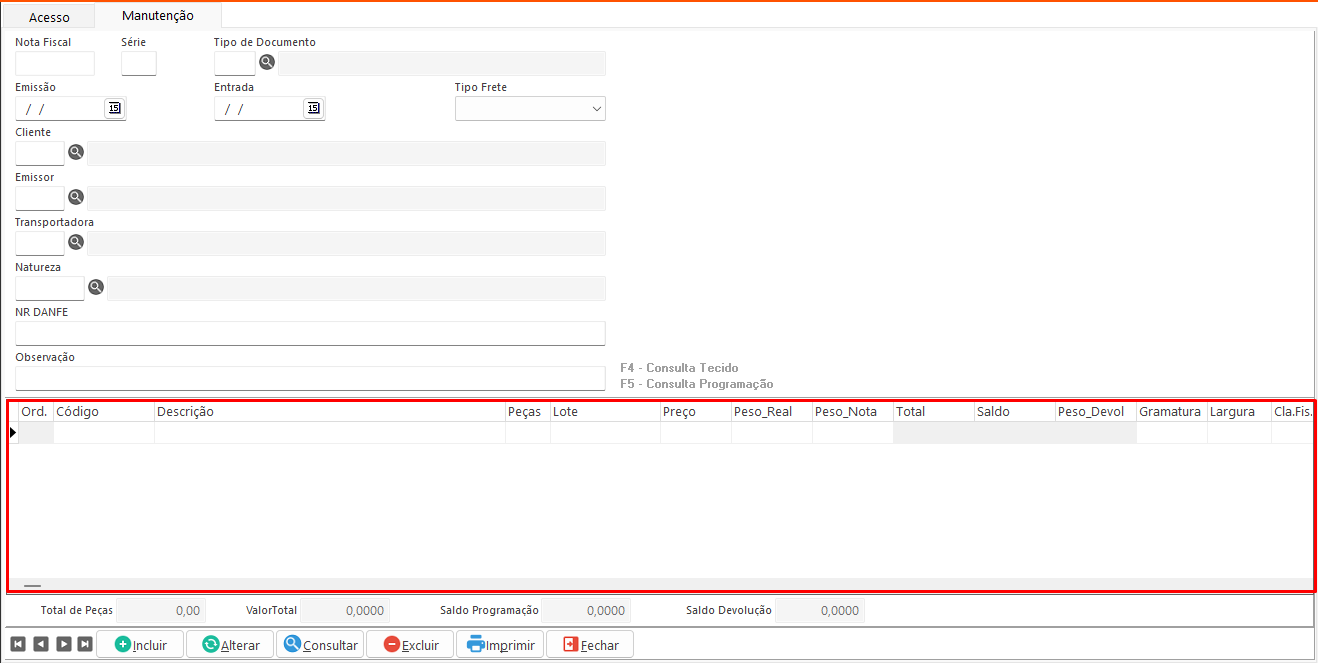Jump to the last record icon
The image size is (1318, 663).
pos(85,644)
